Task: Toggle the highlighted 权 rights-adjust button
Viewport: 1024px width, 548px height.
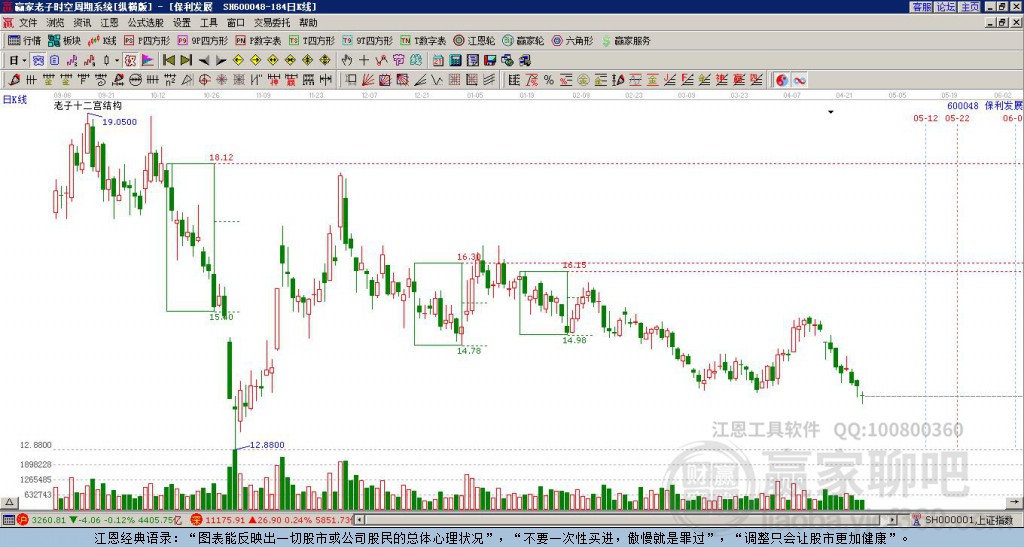Action: [130, 60]
